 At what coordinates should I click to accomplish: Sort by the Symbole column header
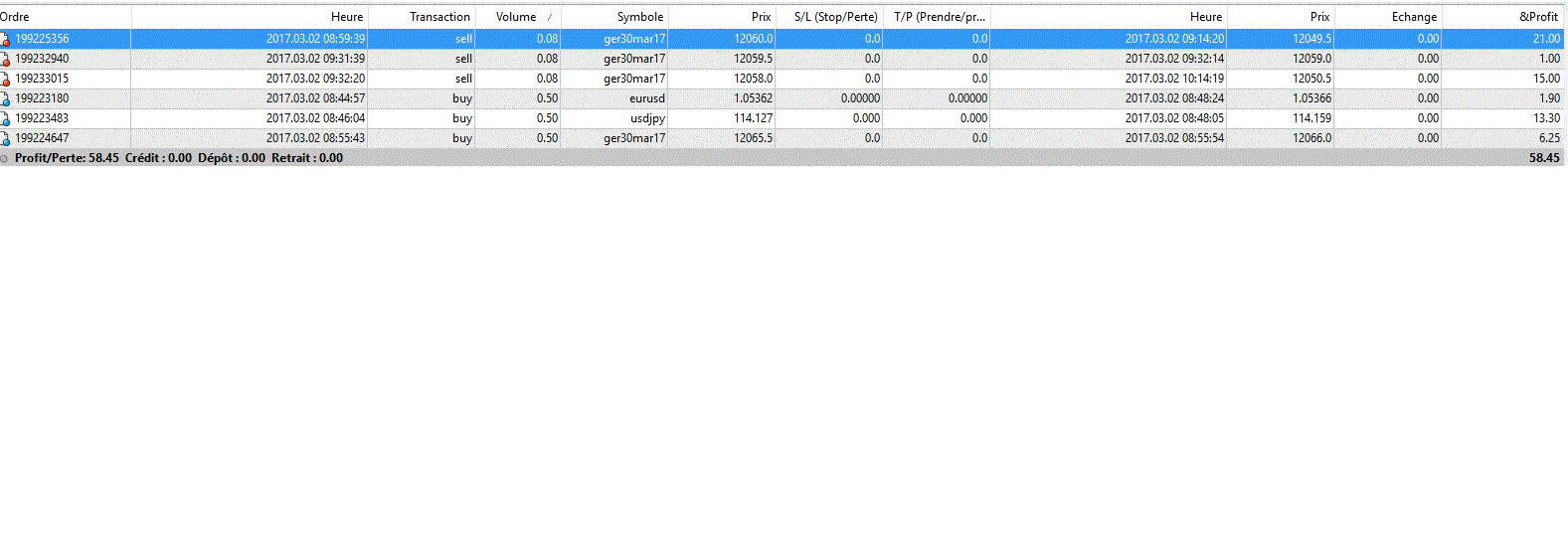[x=614, y=17]
